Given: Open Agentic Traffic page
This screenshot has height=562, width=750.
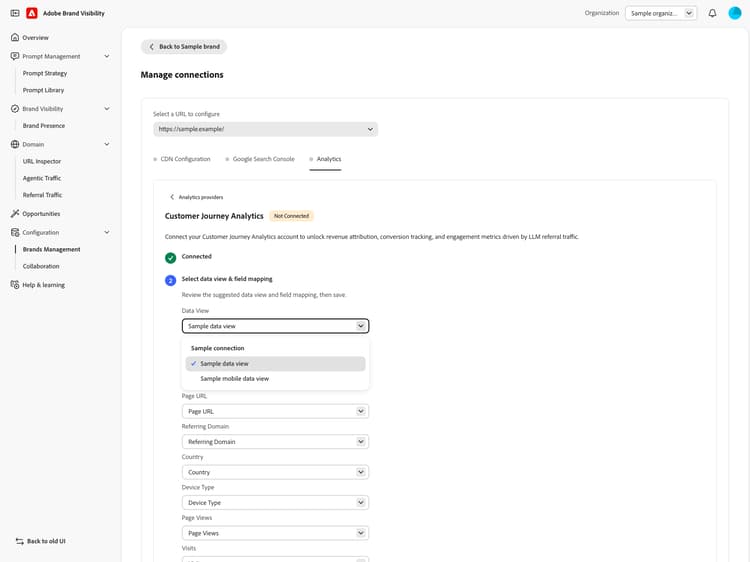Looking at the screenshot, I should tap(42, 178).
